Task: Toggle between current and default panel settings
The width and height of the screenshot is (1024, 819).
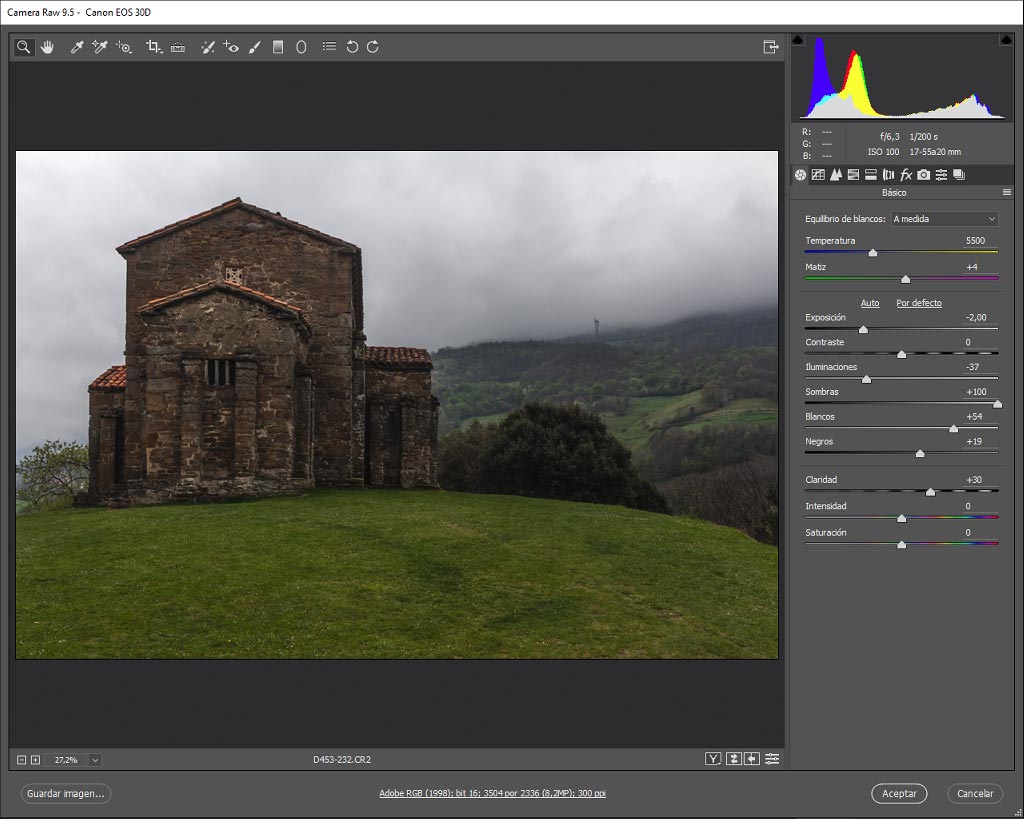Action: (x=772, y=759)
